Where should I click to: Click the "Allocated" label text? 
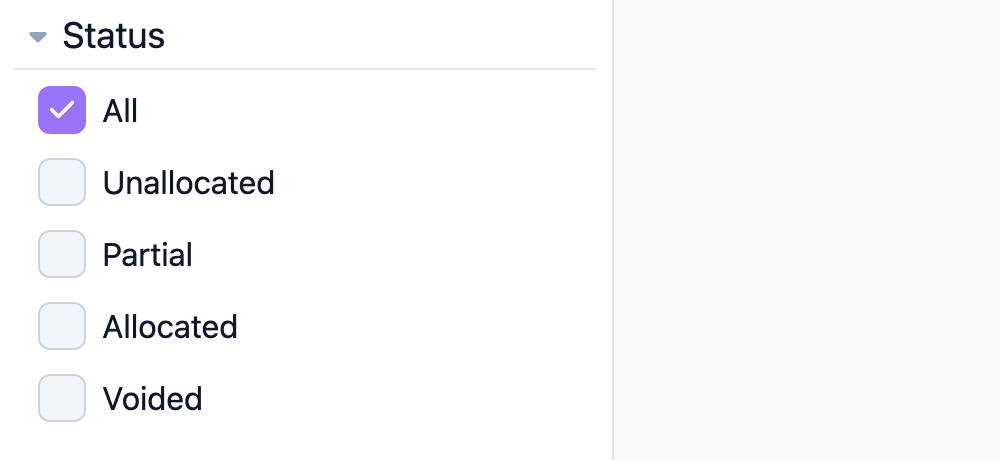(170, 327)
